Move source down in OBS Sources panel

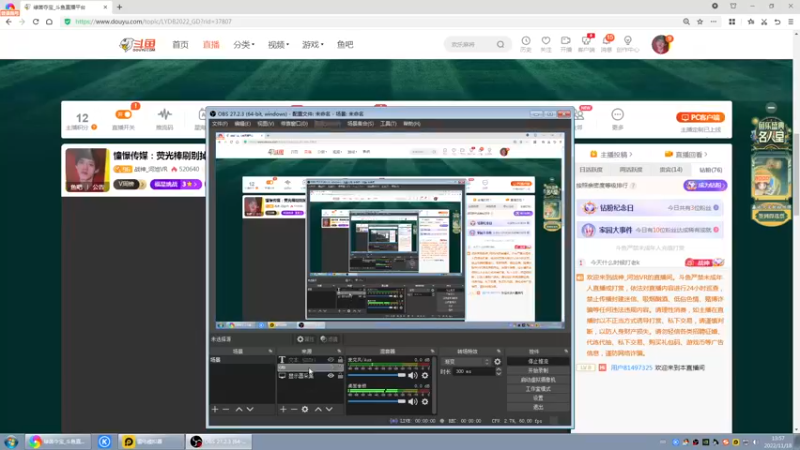pyautogui.click(x=329, y=409)
